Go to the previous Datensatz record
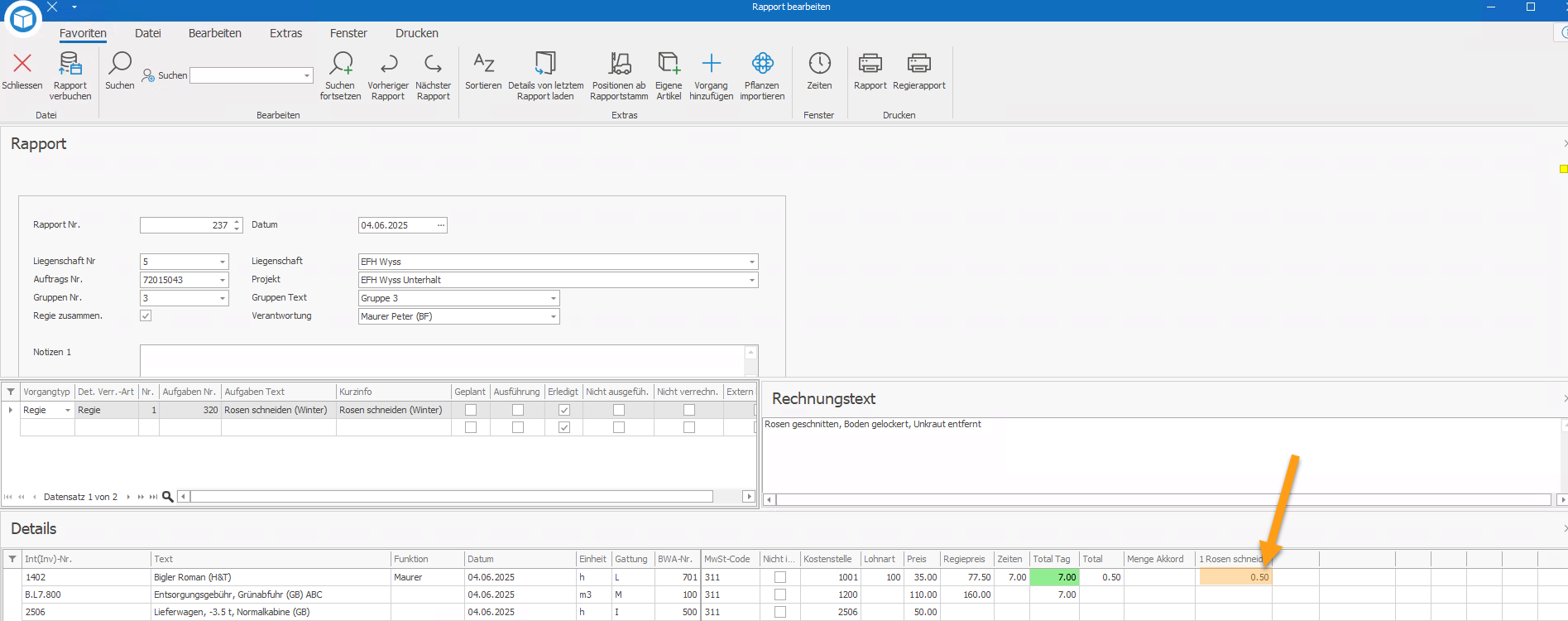 [x=34, y=497]
